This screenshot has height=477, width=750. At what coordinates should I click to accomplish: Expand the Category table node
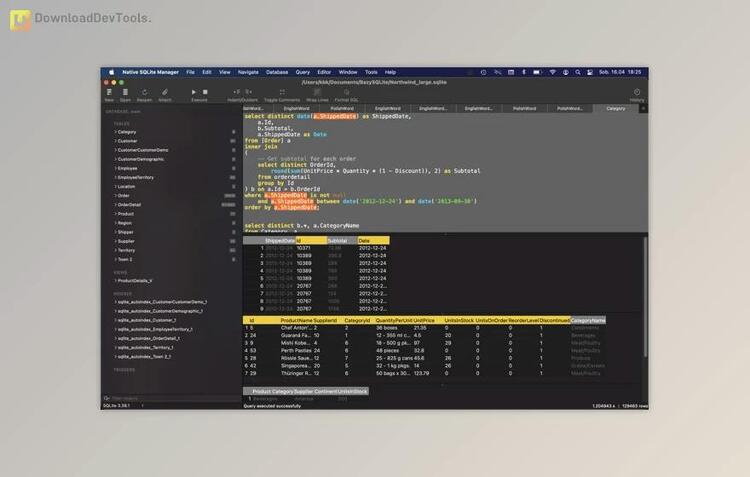[115, 132]
